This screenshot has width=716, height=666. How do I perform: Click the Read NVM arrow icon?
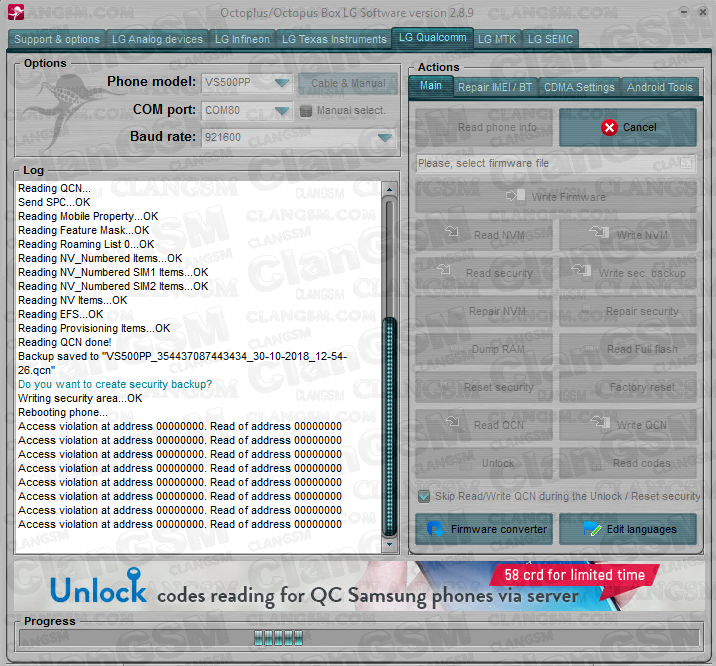[x=452, y=231]
